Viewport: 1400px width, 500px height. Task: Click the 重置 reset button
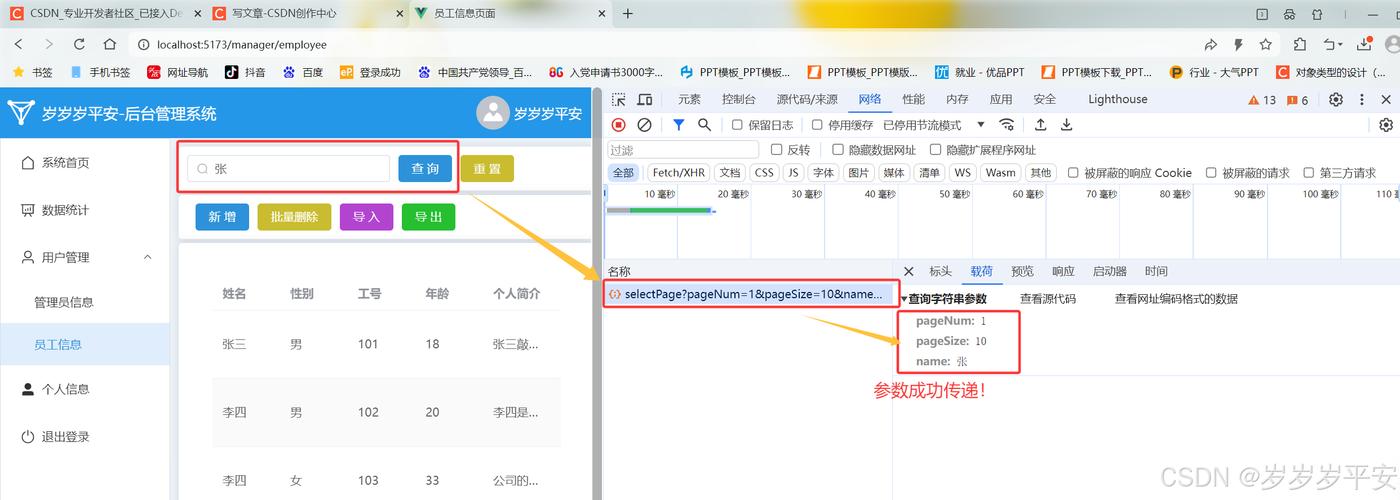tap(487, 169)
